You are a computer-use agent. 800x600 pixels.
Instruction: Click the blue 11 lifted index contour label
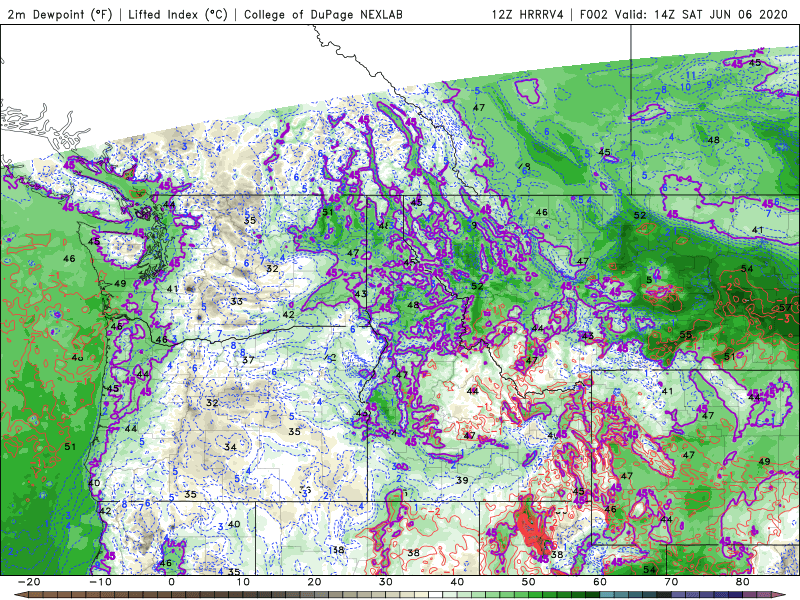point(690,75)
